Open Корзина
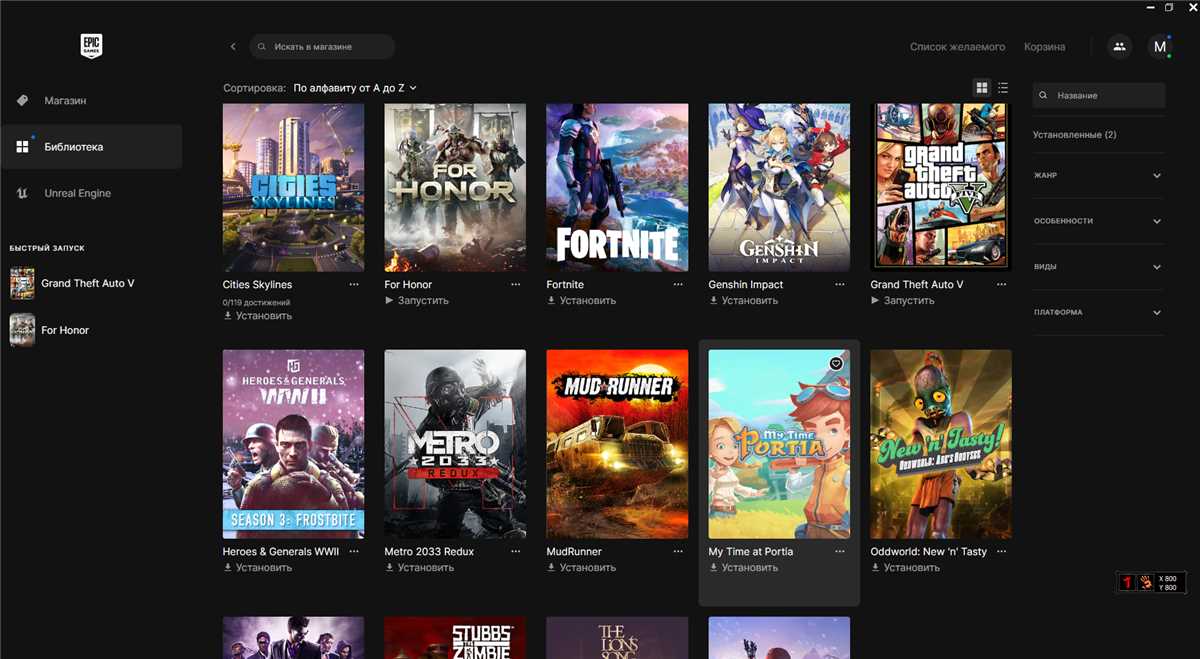The image size is (1200, 659). tap(1044, 47)
